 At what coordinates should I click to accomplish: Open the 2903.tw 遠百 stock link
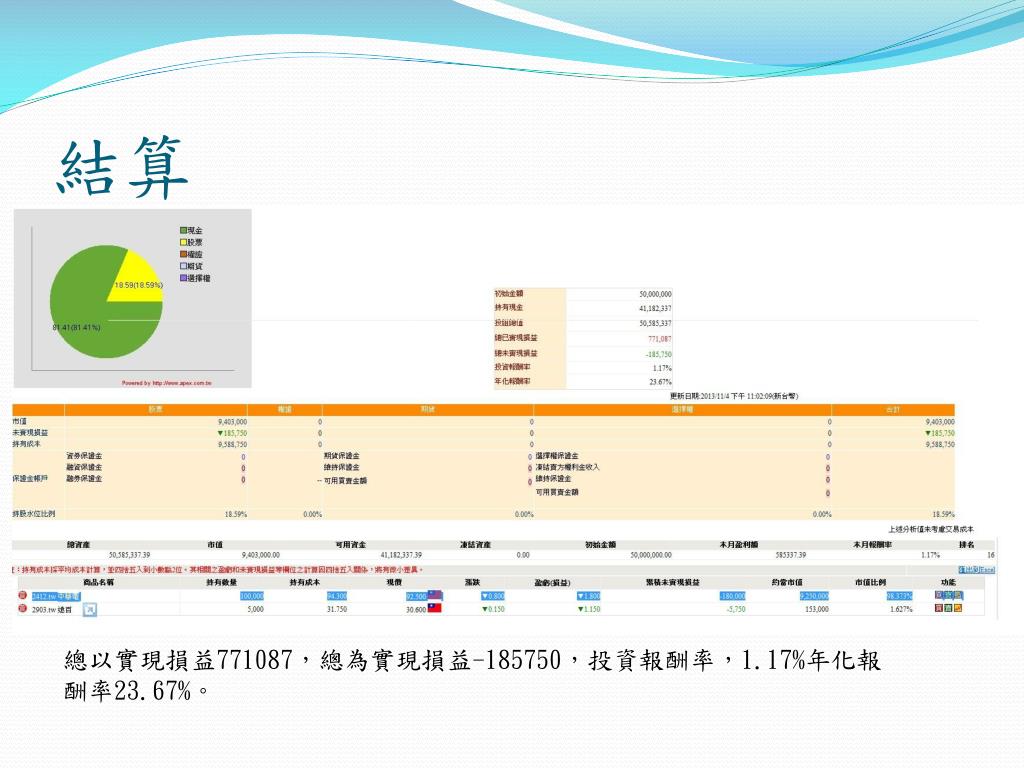(x=52, y=609)
